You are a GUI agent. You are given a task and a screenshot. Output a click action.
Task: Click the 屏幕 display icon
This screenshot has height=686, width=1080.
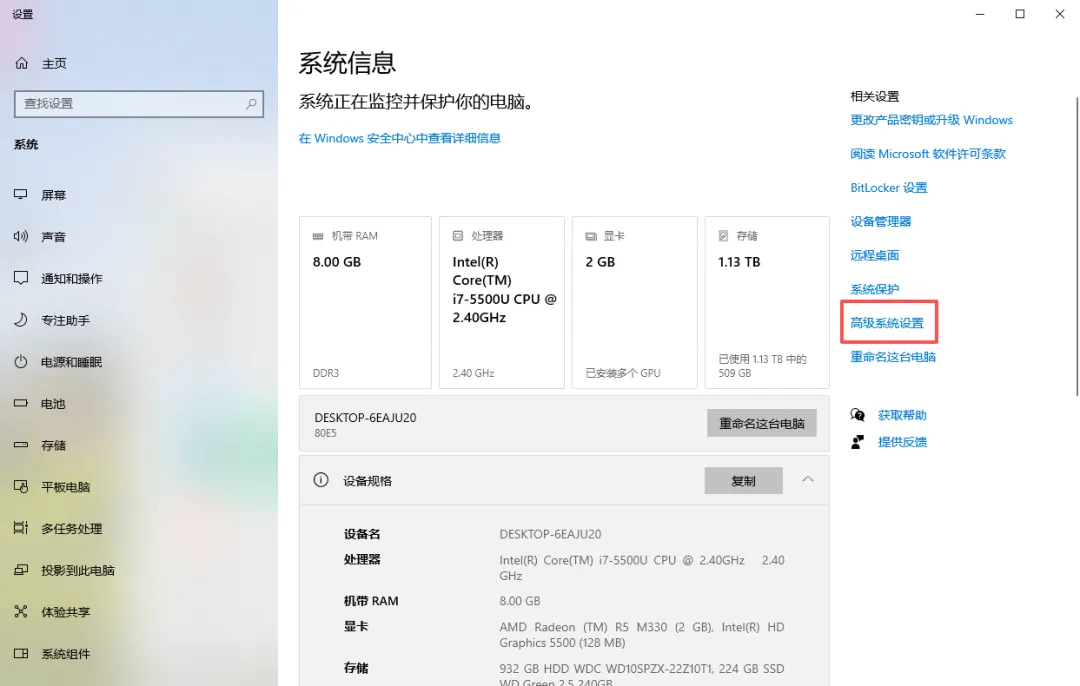click(x=21, y=195)
